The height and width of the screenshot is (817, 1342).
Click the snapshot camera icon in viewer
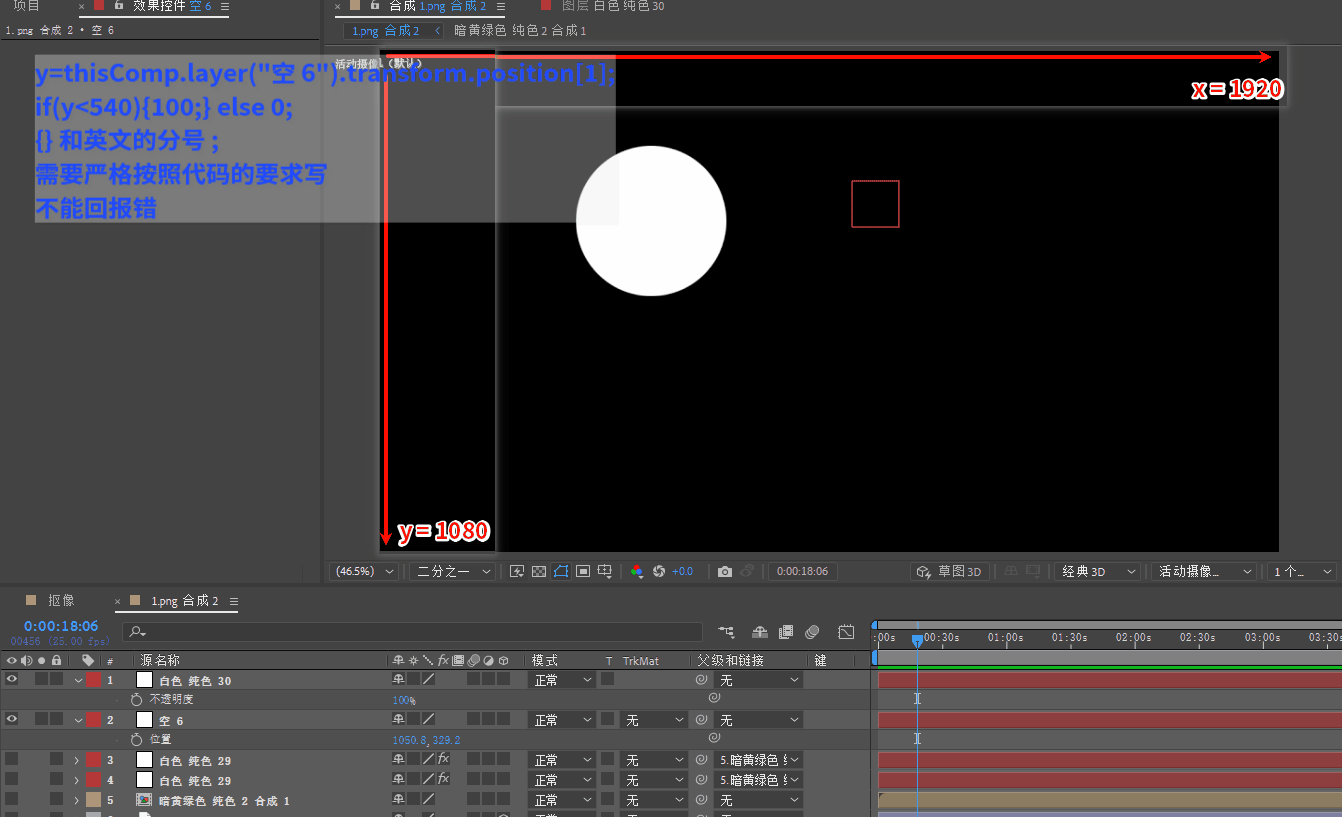[725, 572]
